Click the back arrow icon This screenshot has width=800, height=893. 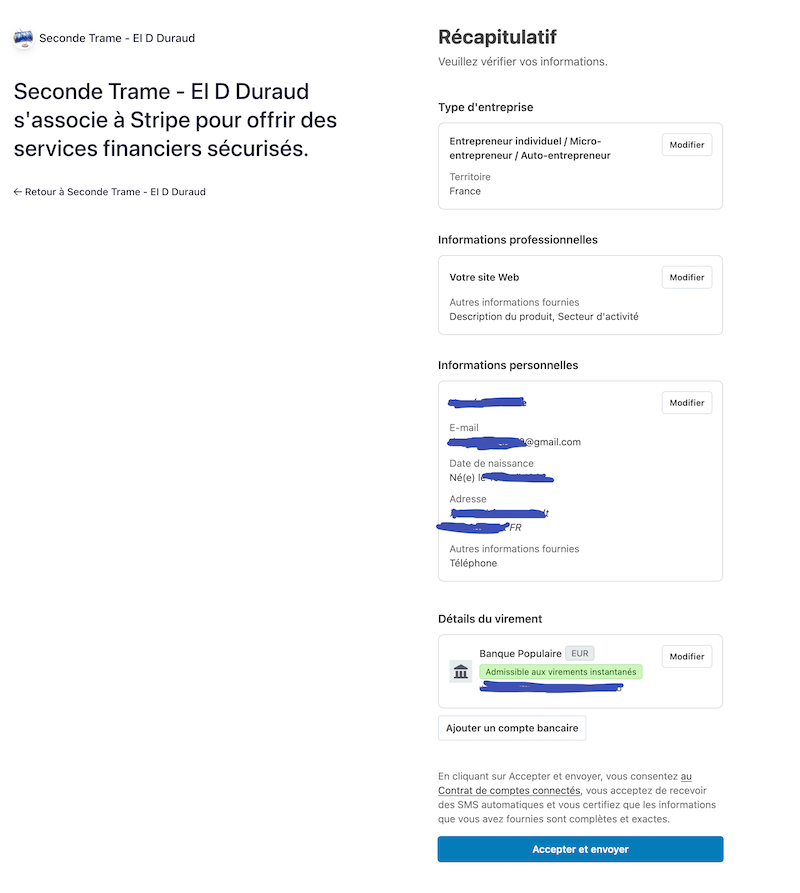pos(18,192)
